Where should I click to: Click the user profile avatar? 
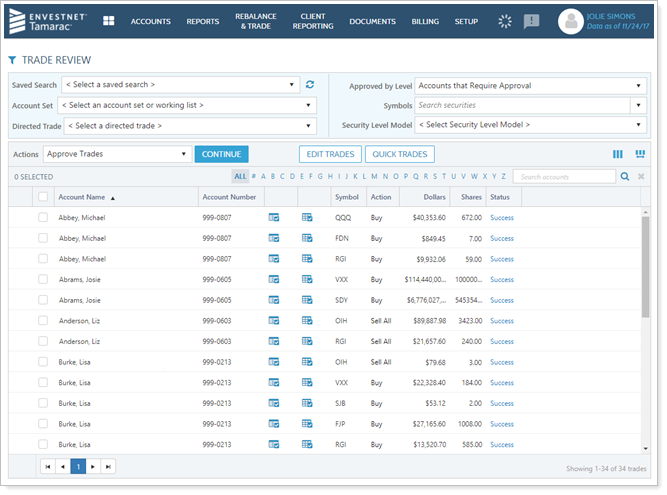click(570, 21)
